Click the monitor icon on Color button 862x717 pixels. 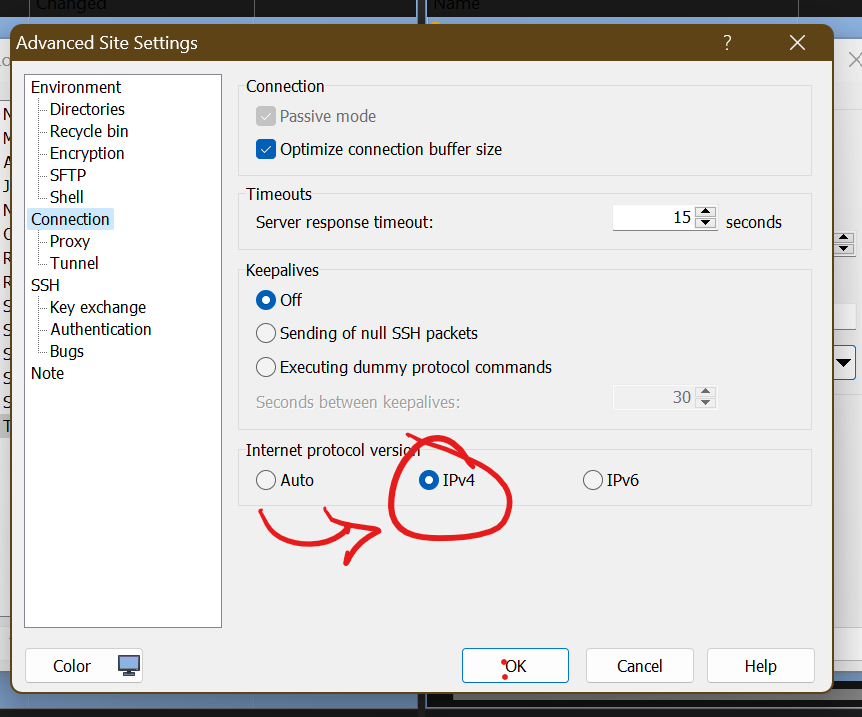128,665
